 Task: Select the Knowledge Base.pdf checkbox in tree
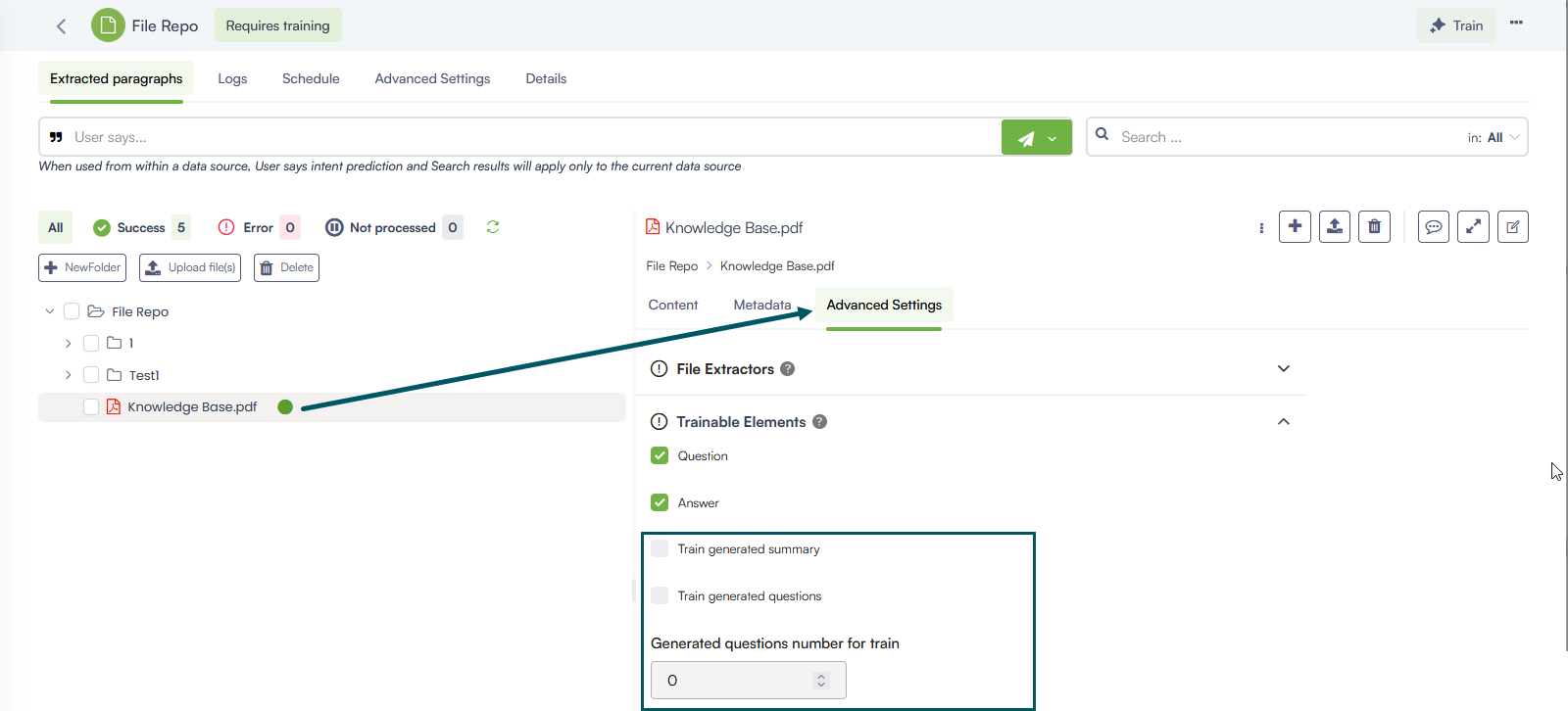click(x=91, y=406)
